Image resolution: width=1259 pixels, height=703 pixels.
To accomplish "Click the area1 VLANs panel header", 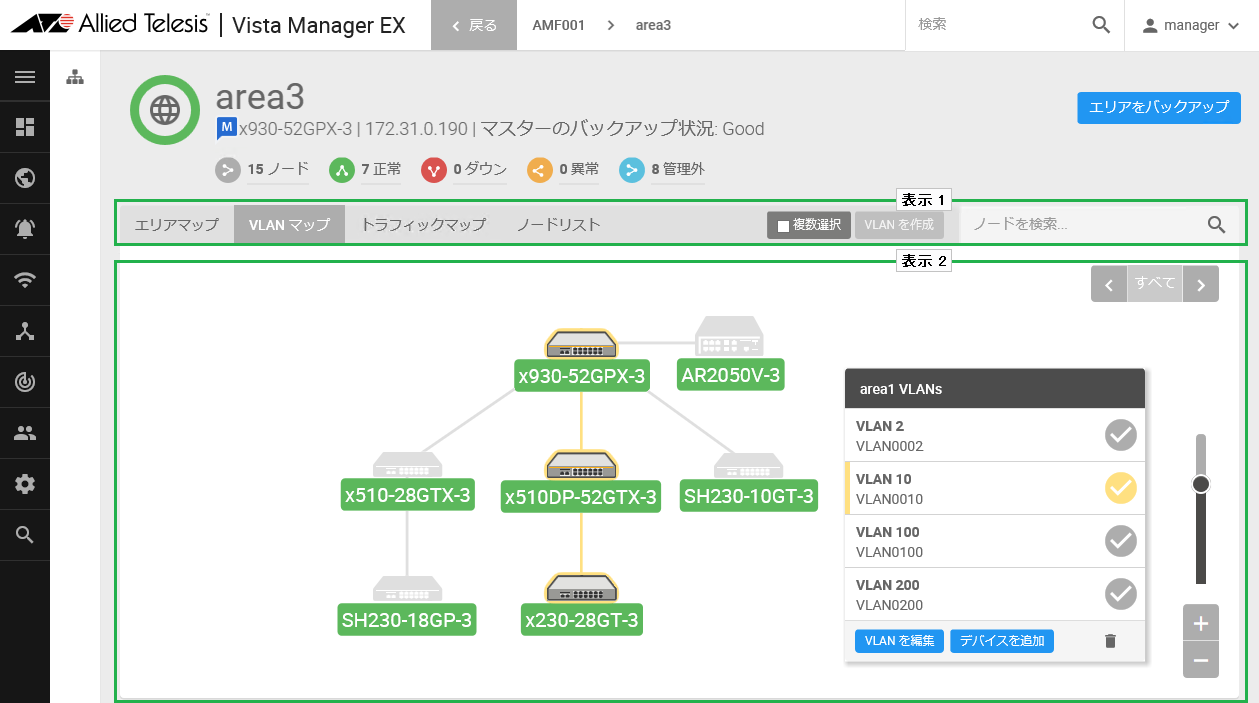I will [994, 389].
